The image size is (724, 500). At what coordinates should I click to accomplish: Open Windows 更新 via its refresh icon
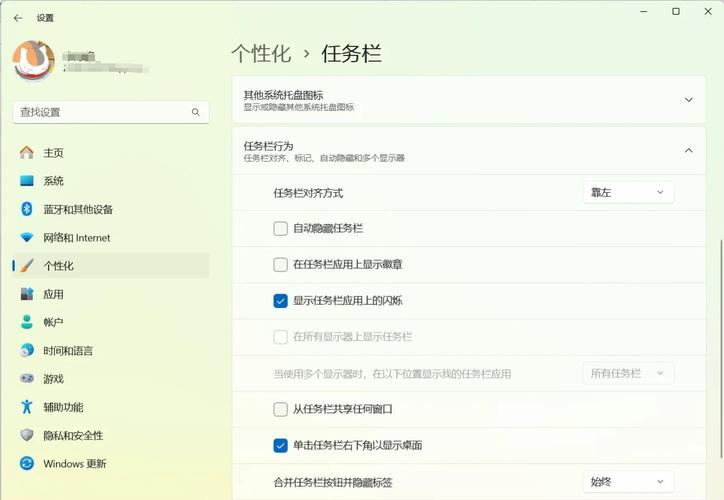[26, 464]
